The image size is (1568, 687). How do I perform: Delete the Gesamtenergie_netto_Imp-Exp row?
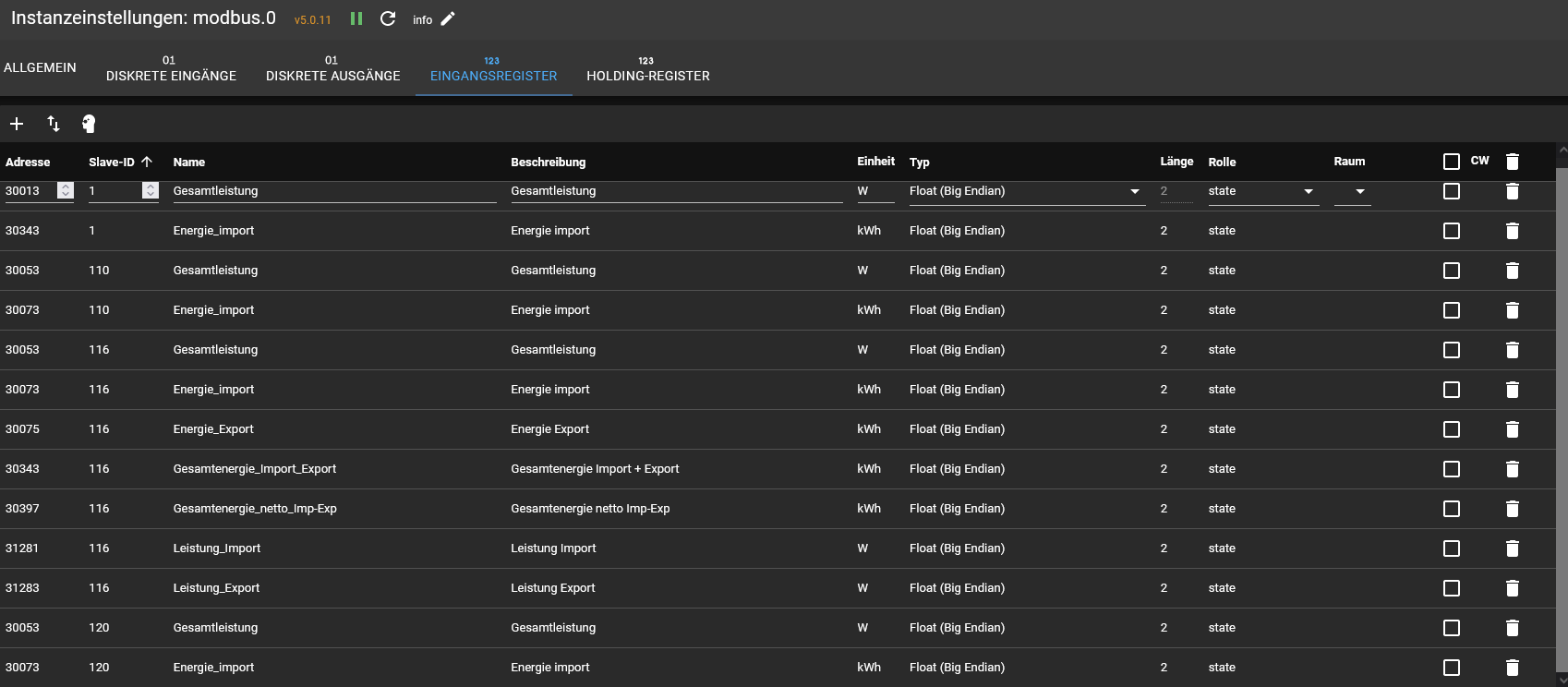point(1513,509)
